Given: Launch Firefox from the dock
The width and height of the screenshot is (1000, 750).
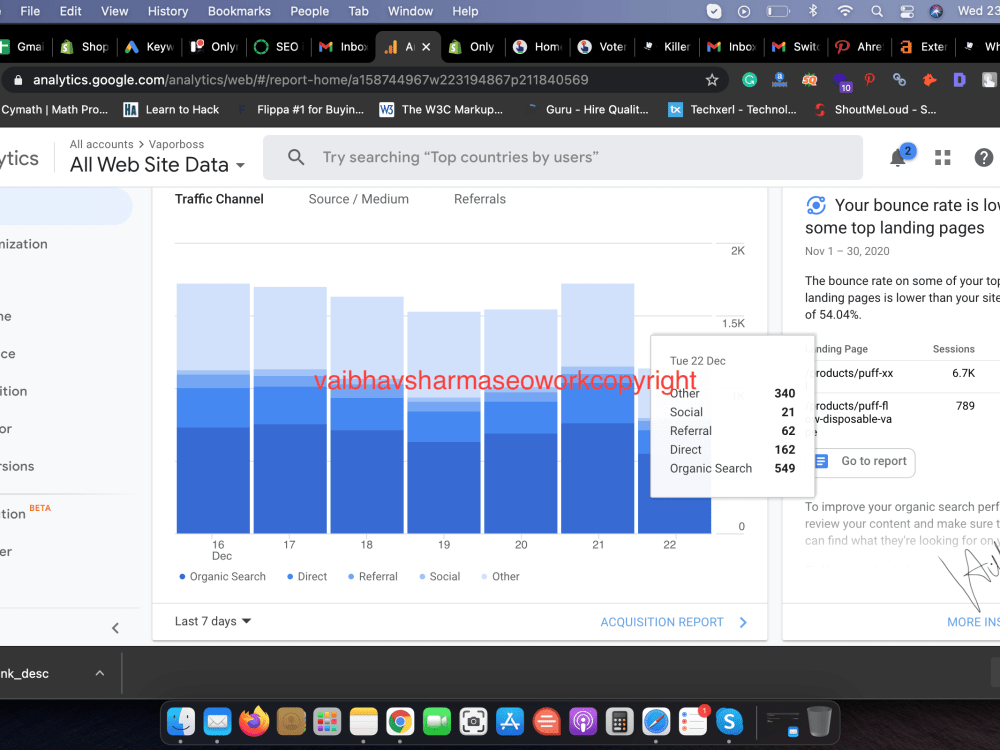Looking at the screenshot, I should coord(254,721).
